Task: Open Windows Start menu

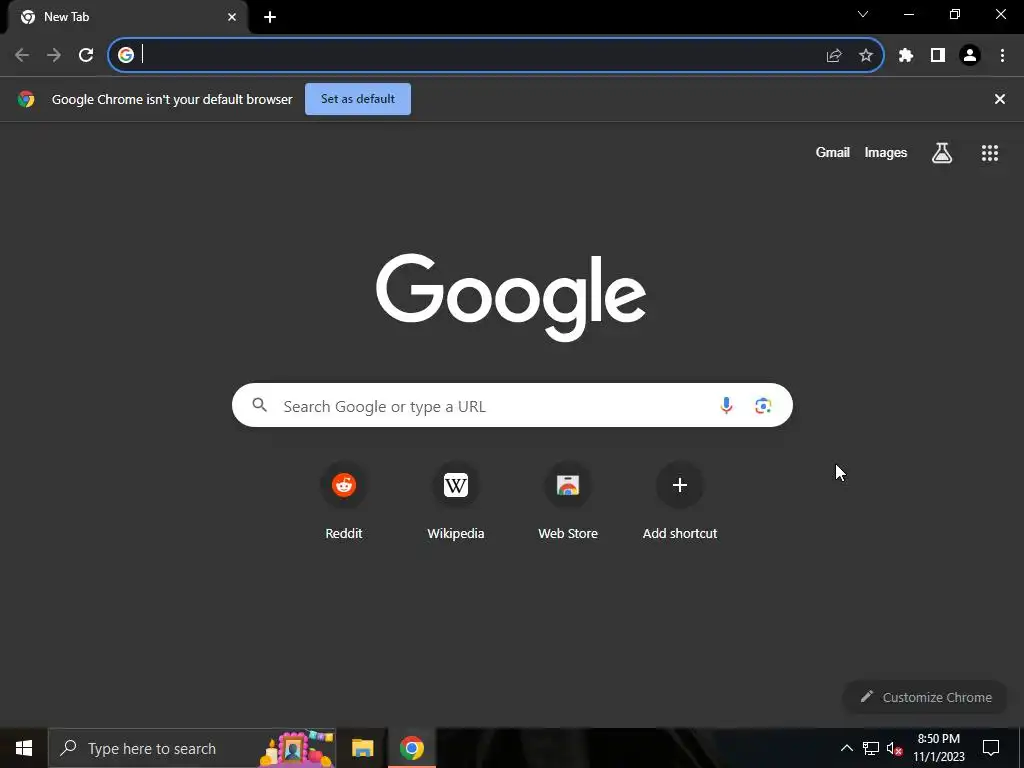Action: click(24, 748)
